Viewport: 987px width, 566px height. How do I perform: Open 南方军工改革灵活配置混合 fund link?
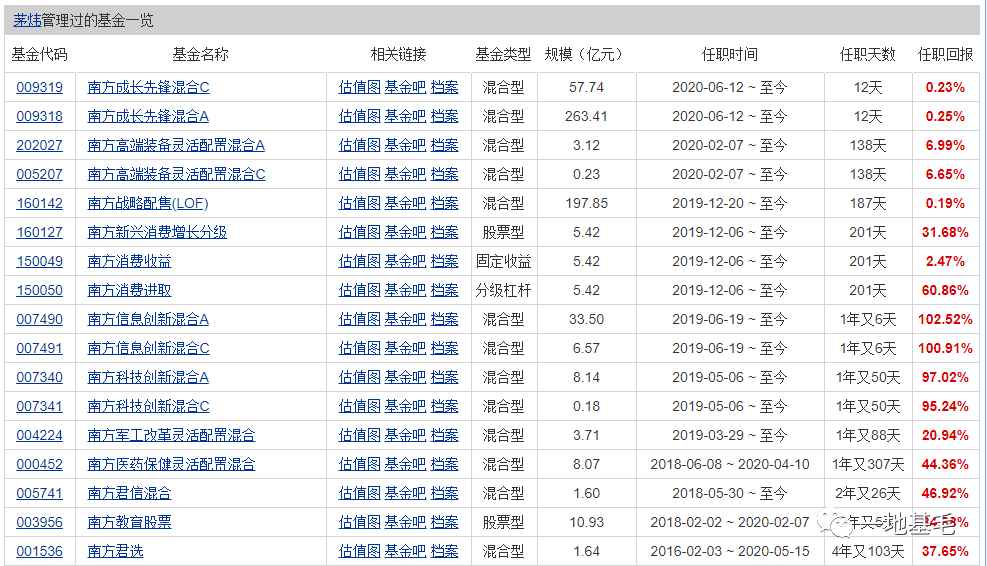pyautogui.click(x=171, y=435)
